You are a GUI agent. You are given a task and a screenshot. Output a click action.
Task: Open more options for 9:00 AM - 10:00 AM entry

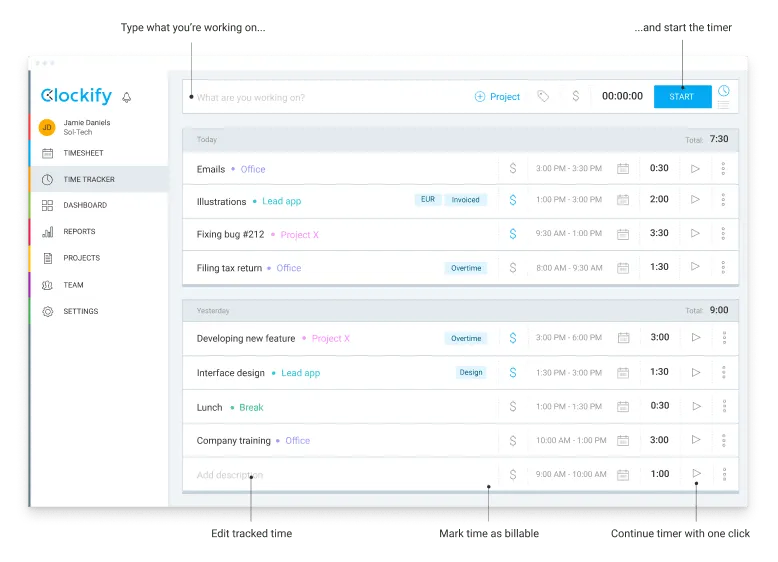(724, 474)
